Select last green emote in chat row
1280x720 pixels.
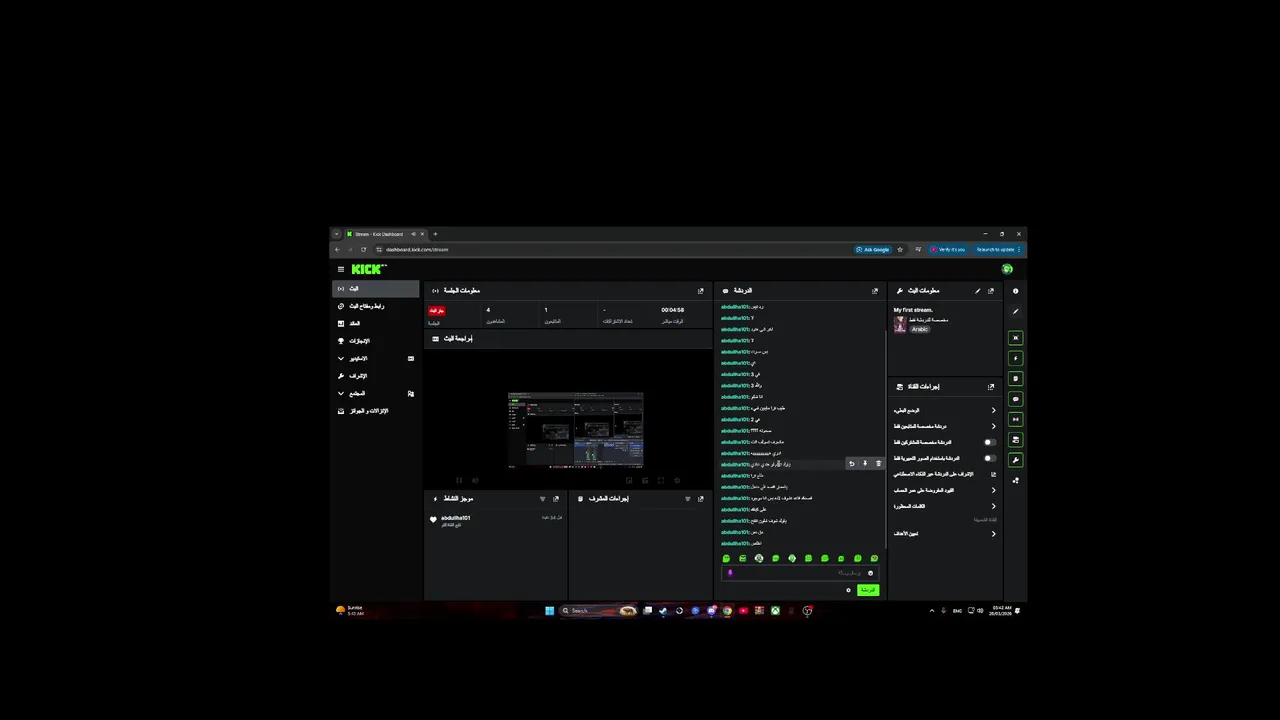pyautogui.click(x=874, y=559)
